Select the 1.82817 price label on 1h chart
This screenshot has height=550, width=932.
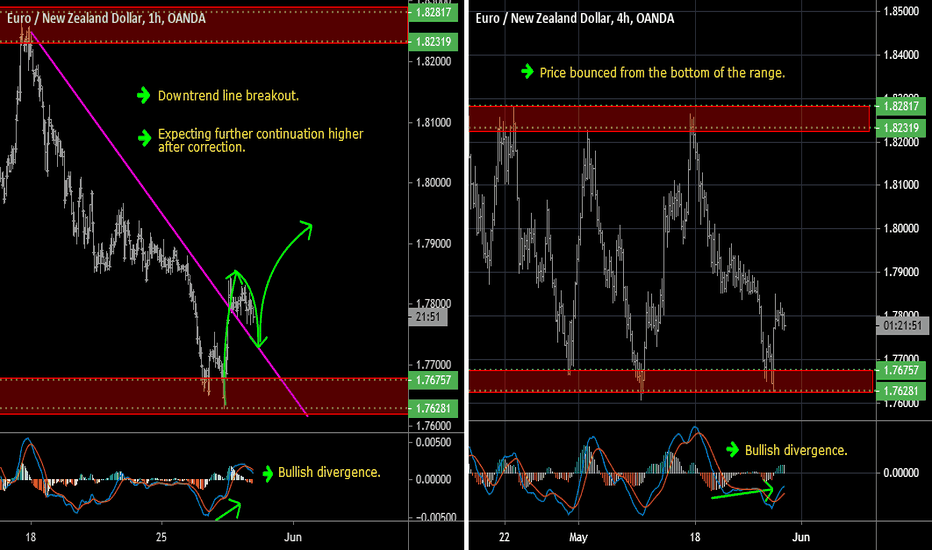pyautogui.click(x=433, y=12)
